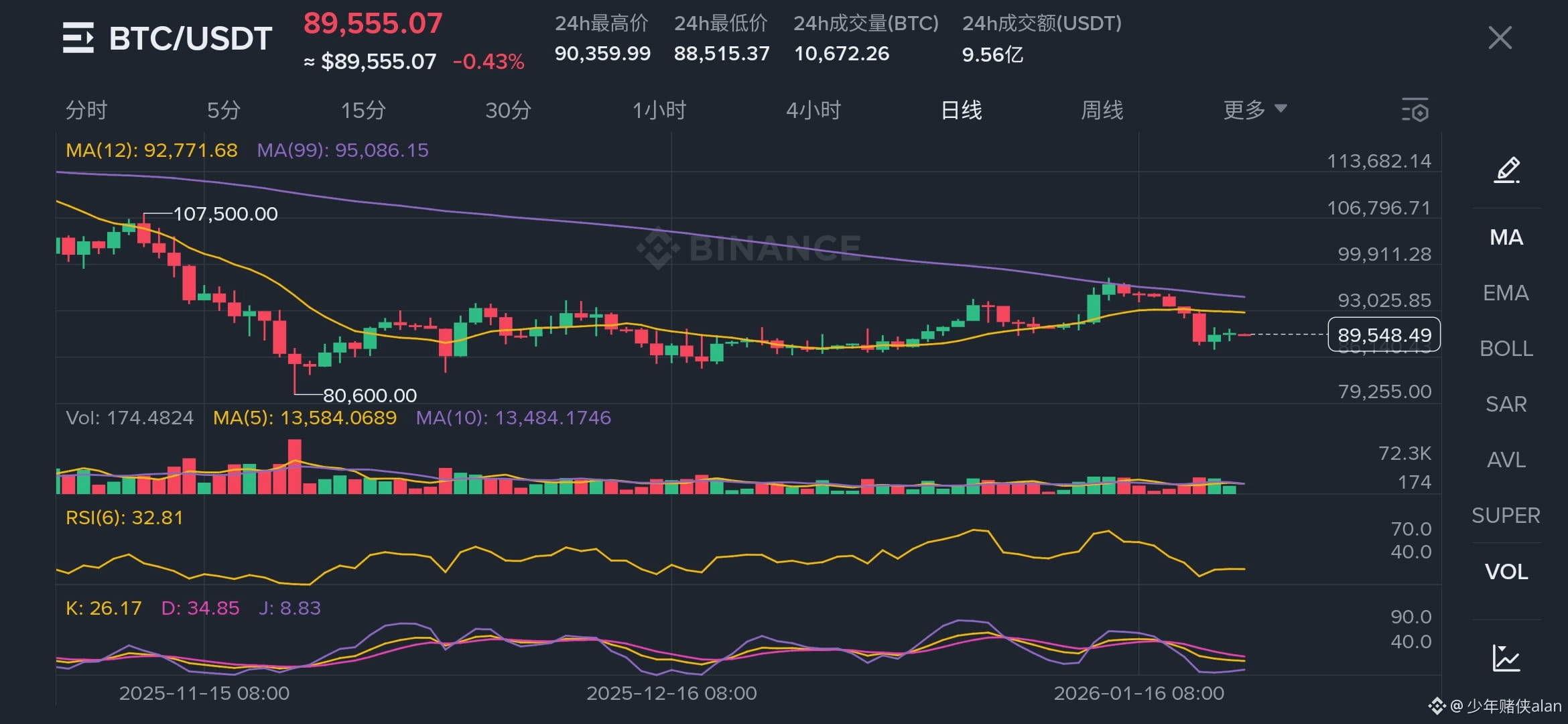Click the 80,600.00 low marker label
Image resolution: width=1568 pixels, height=724 pixels.
[x=370, y=396]
